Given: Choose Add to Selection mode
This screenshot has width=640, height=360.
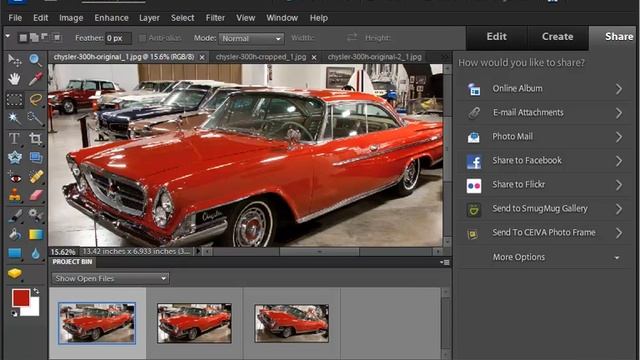Looking at the screenshot, I should pyautogui.click(x=34, y=38).
